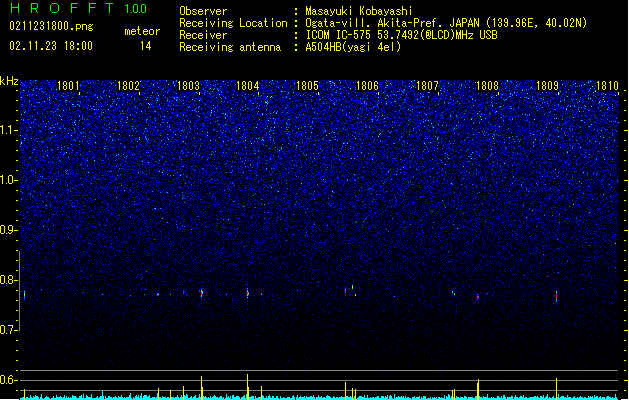
Task: Click the Observer label
Action: point(203,11)
